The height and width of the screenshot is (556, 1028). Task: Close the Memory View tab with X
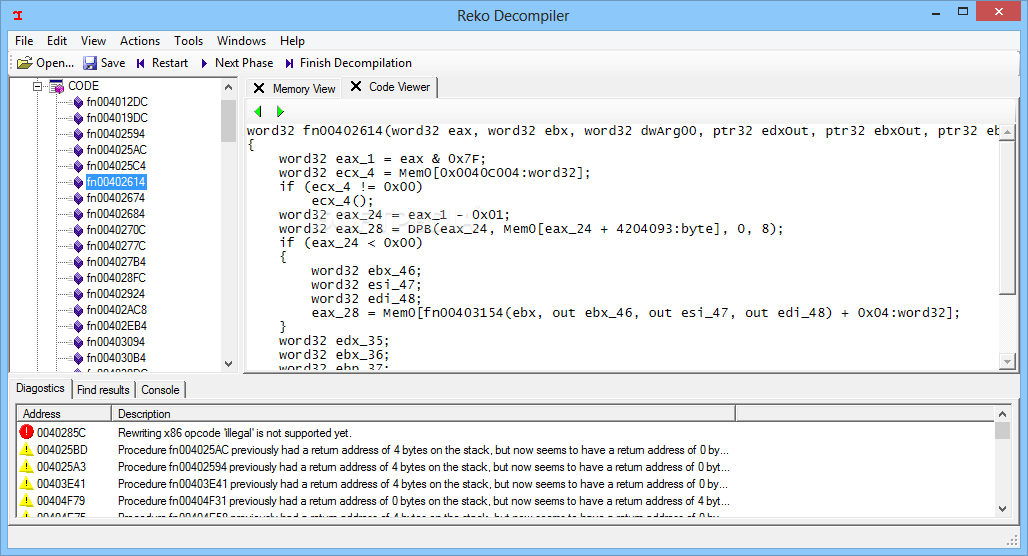click(x=259, y=88)
